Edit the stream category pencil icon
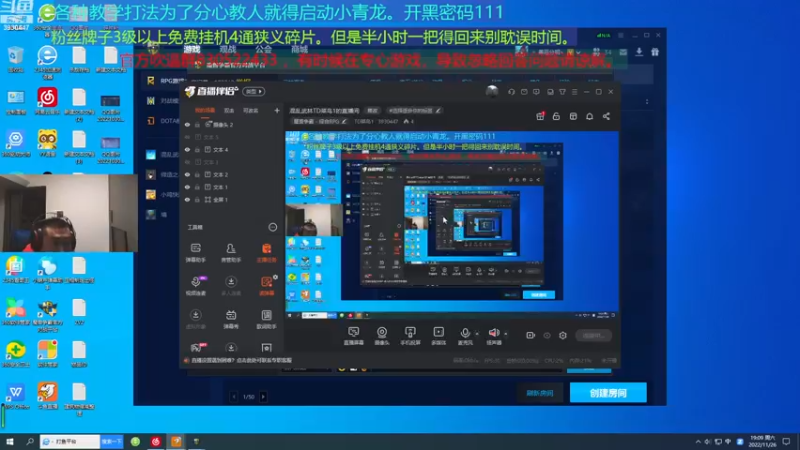The image size is (800, 450). click(344, 121)
